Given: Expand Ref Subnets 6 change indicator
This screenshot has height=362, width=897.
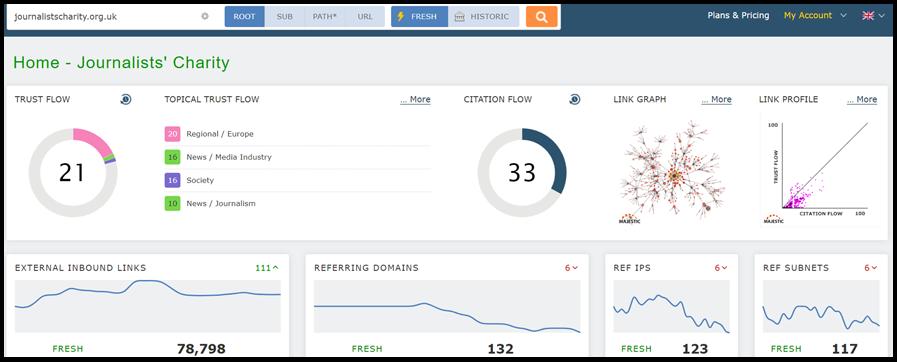Looking at the screenshot, I should [x=871, y=268].
